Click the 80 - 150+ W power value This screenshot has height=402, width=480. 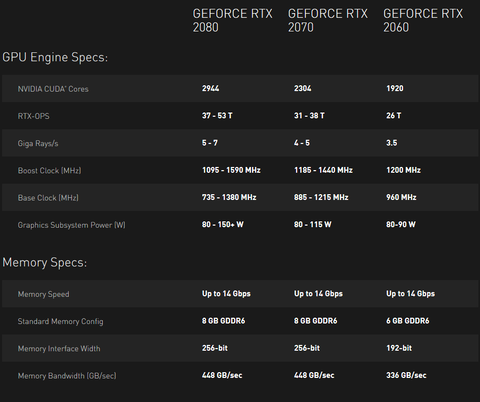coord(222,224)
